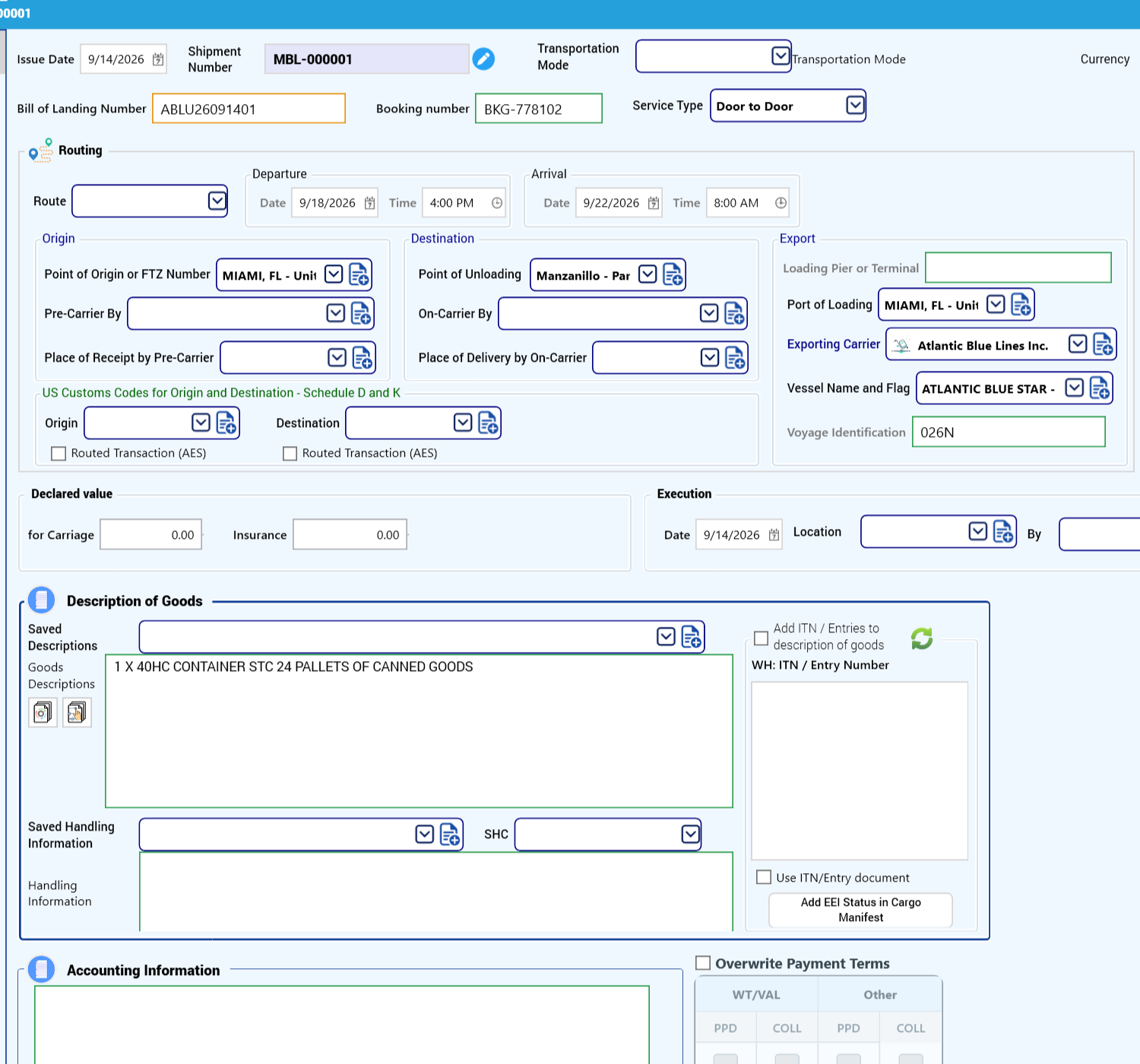Click add-new icon for Place of Delivery by On-Carrier
Image resolution: width=1140 pixels, height=1064 pixels.
click(735, 357)
